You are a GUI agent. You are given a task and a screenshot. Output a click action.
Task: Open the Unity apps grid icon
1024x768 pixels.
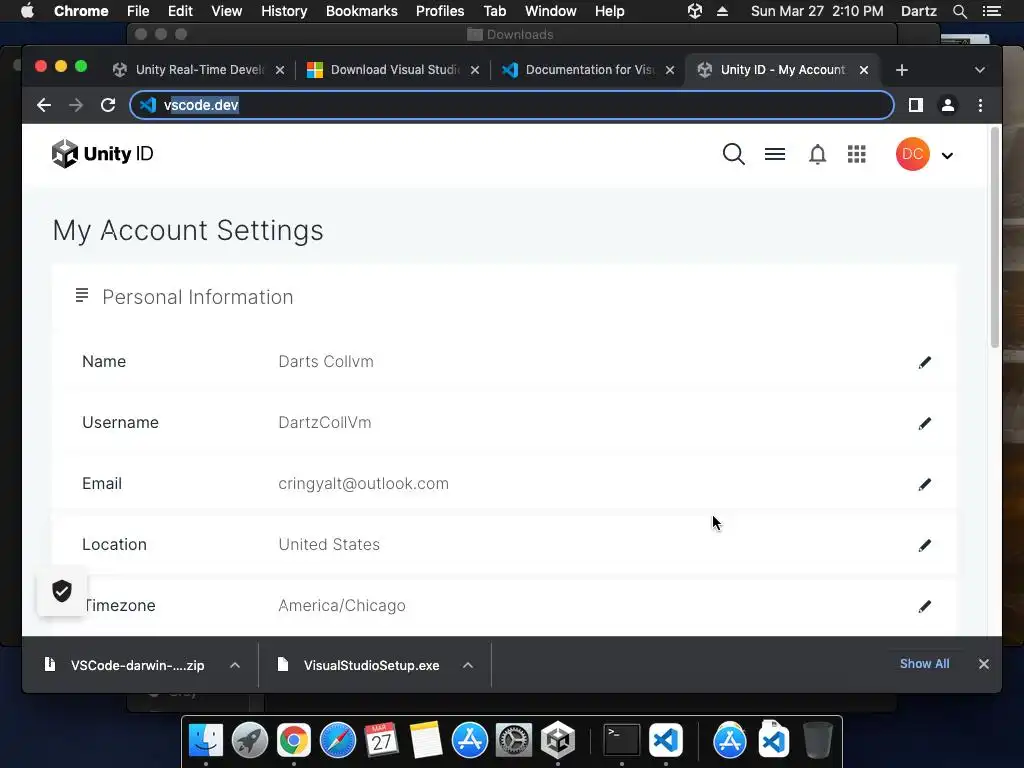tap(856, 154)
